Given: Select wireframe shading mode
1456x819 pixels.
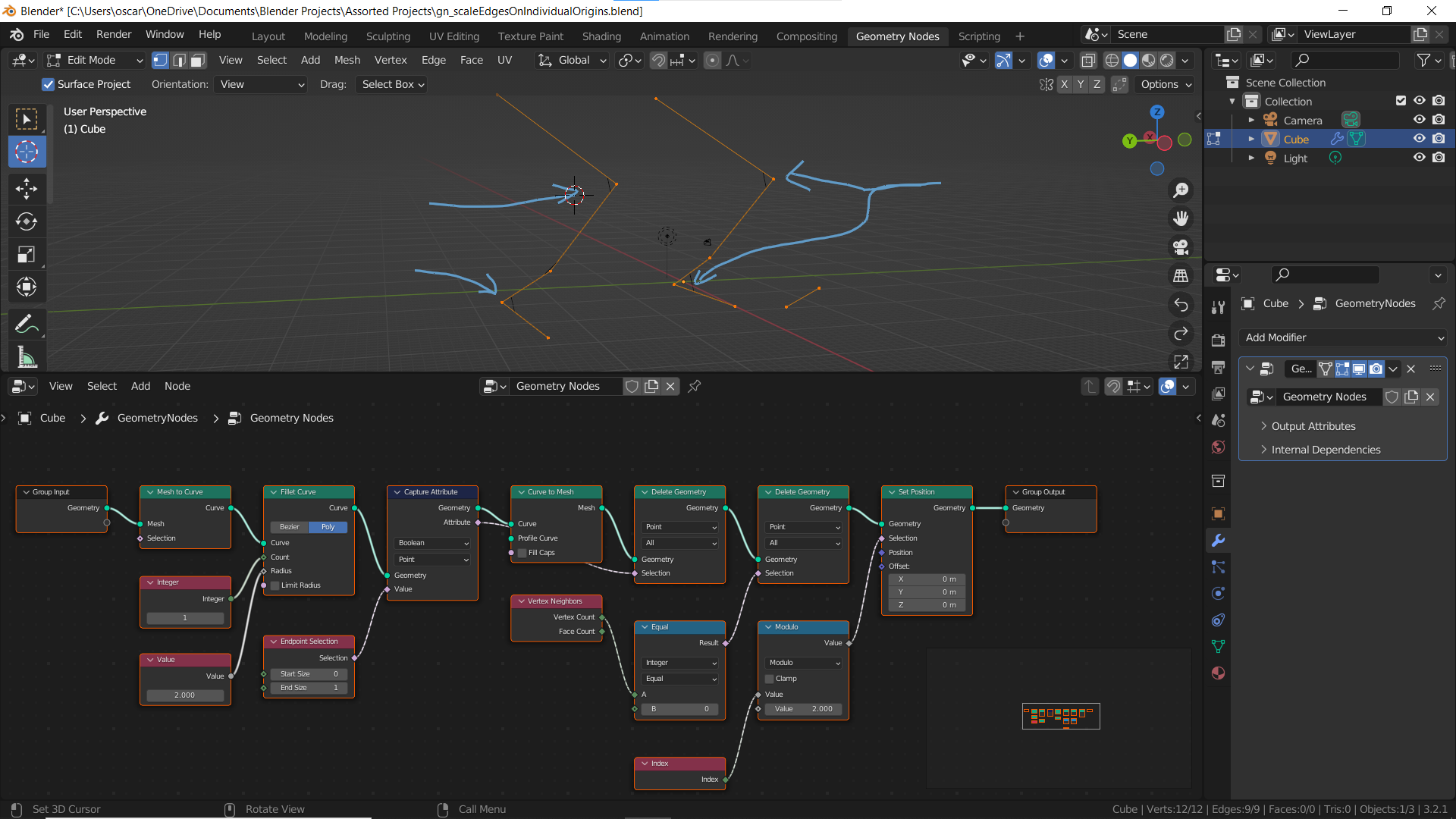Looking at the screenshot, I should point(1112,60).
